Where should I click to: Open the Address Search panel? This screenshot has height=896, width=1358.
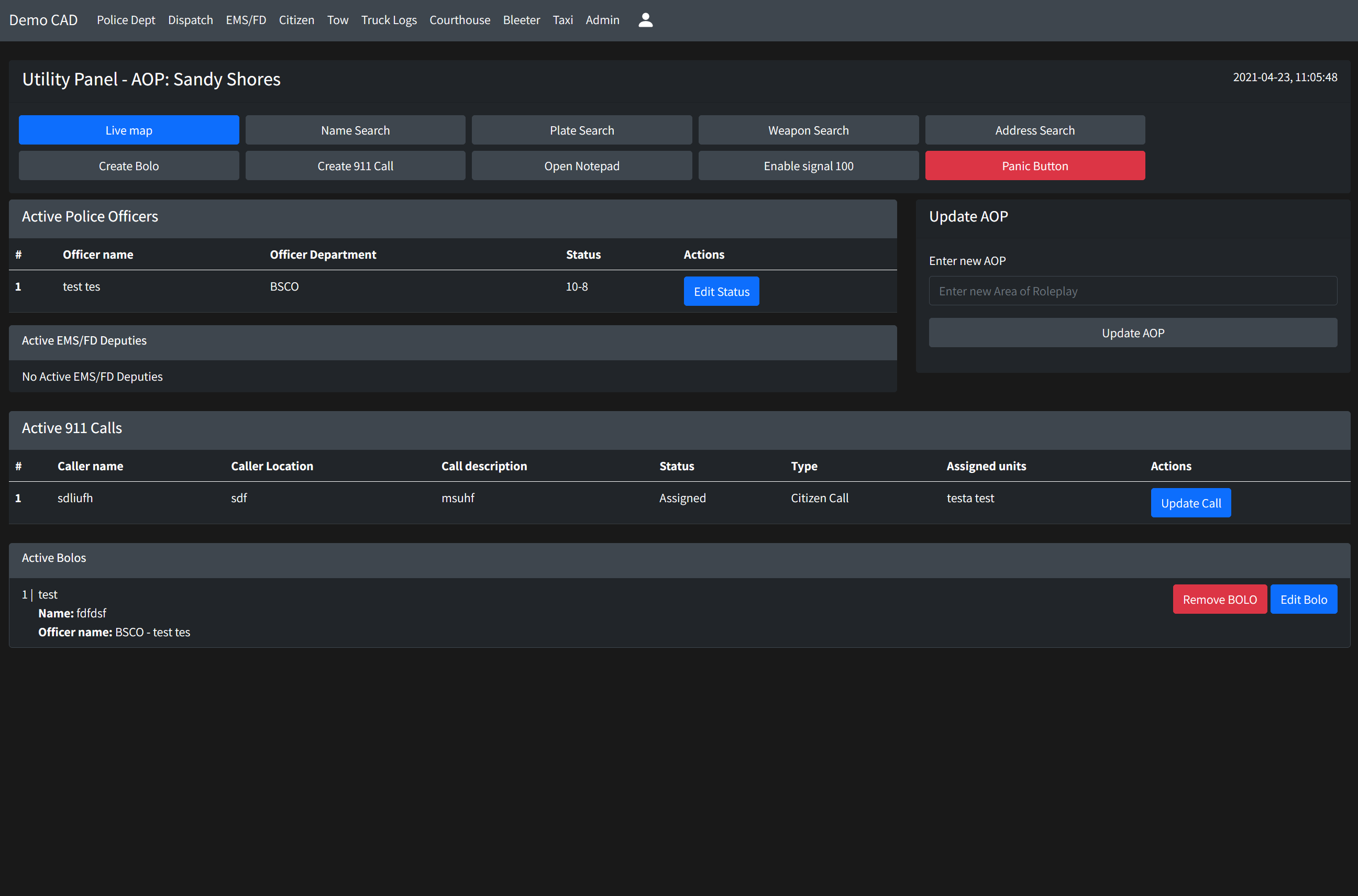[1034, 130]
